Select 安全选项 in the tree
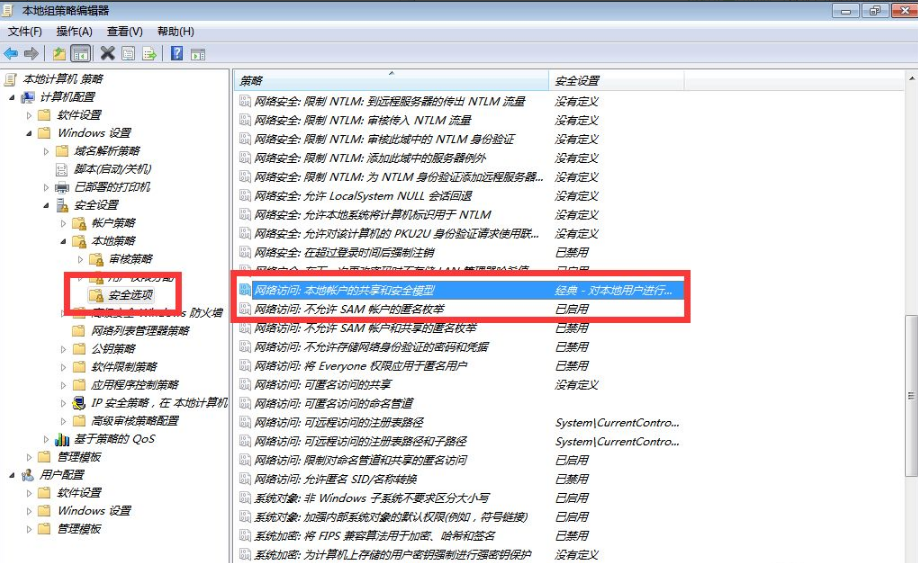 pyautogui.click(x=131, y=295)
